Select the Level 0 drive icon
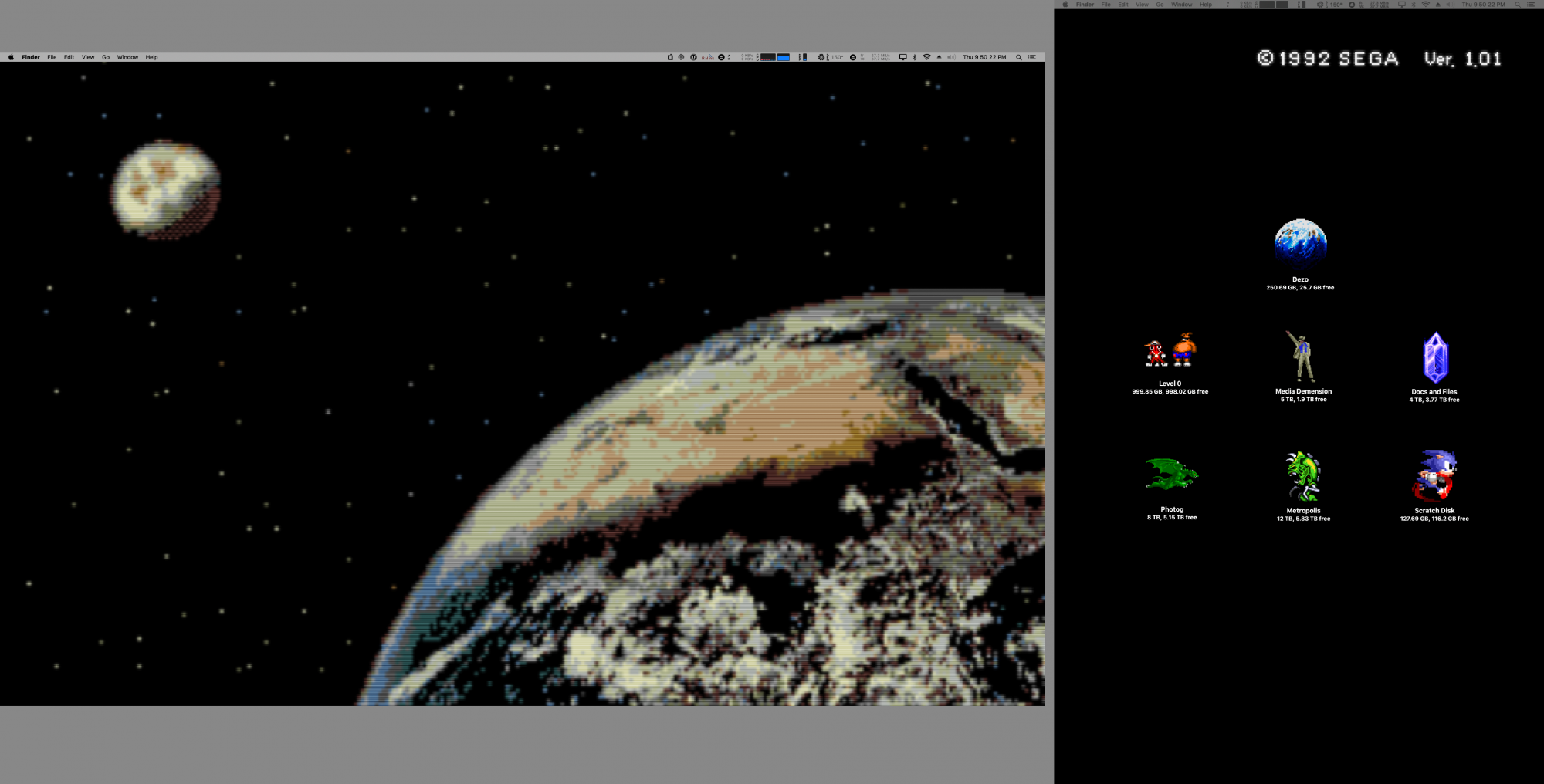1544x784 pixels. 1170,351
